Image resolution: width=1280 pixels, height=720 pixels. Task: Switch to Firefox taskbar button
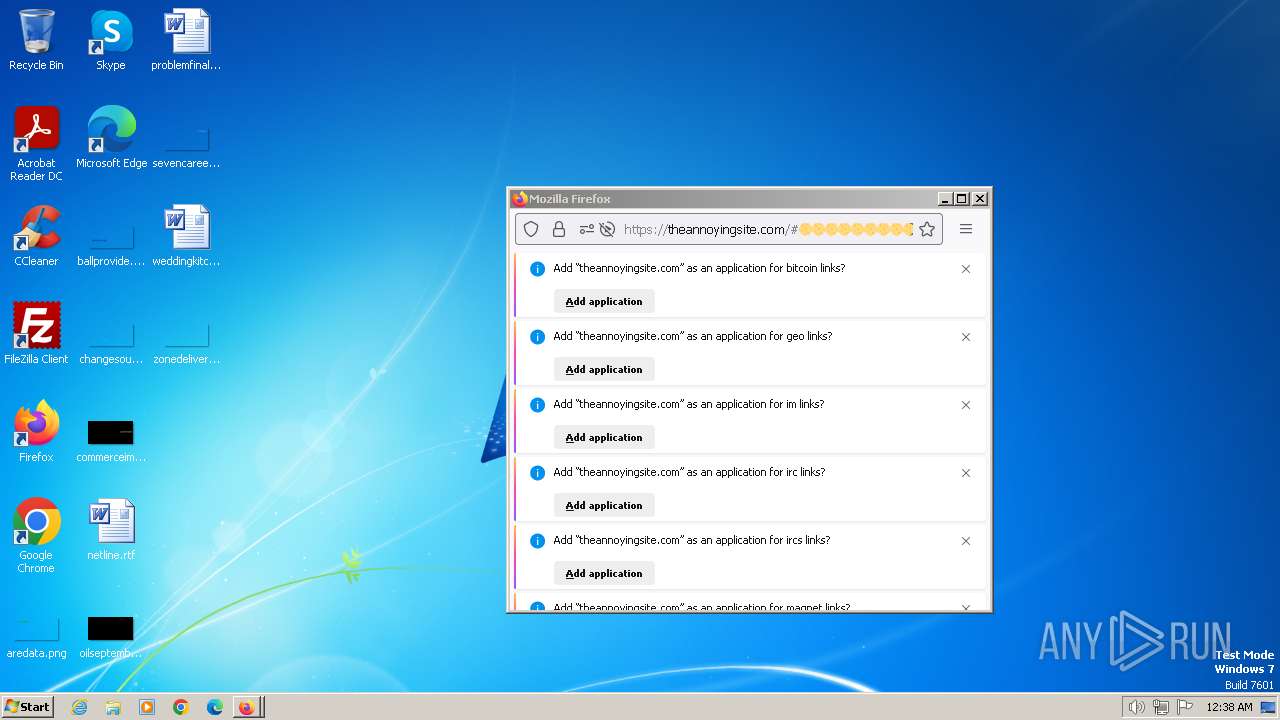tap(248, 707)
